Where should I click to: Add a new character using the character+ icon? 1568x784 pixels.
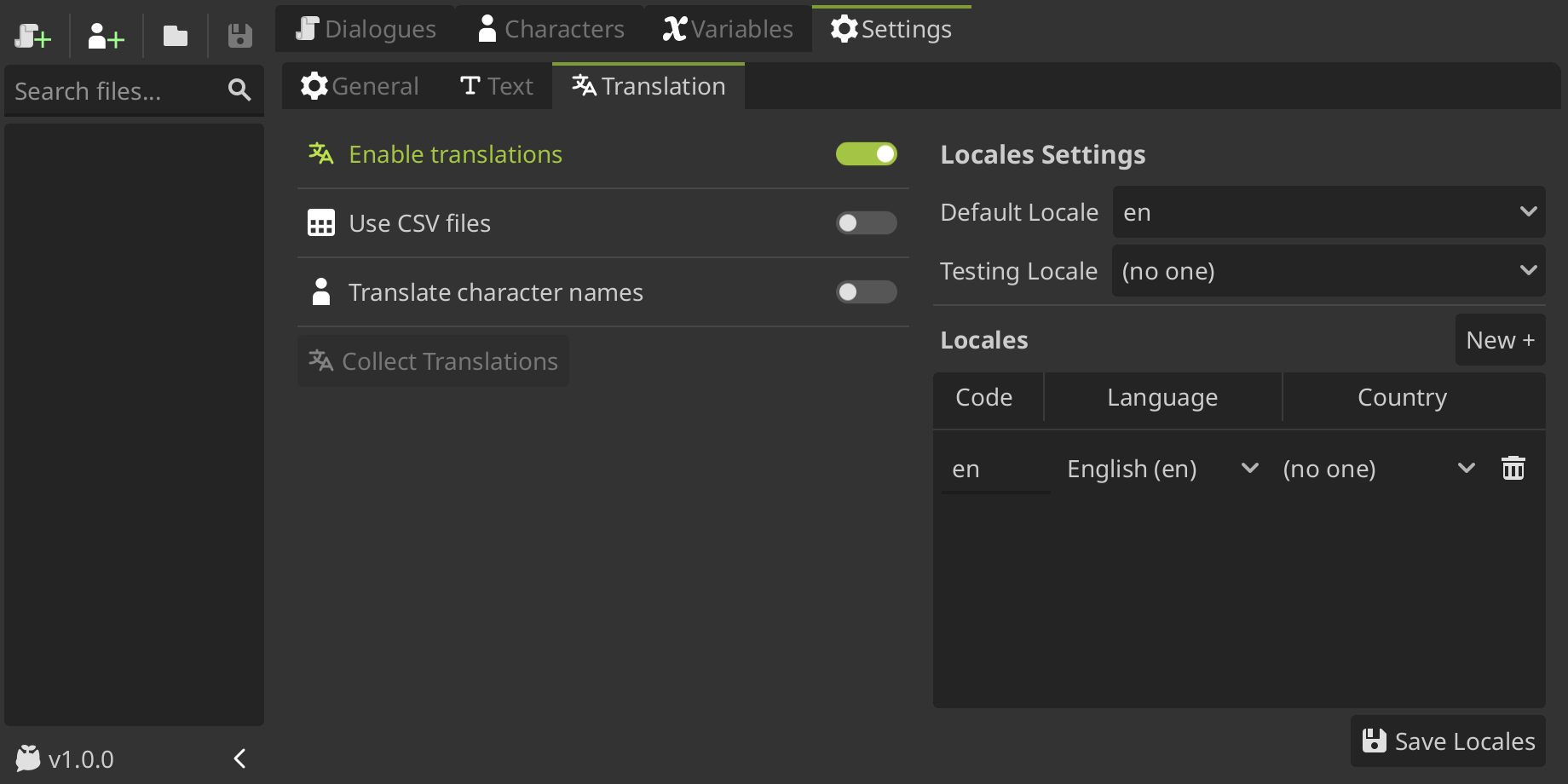[x=104, y=36]
